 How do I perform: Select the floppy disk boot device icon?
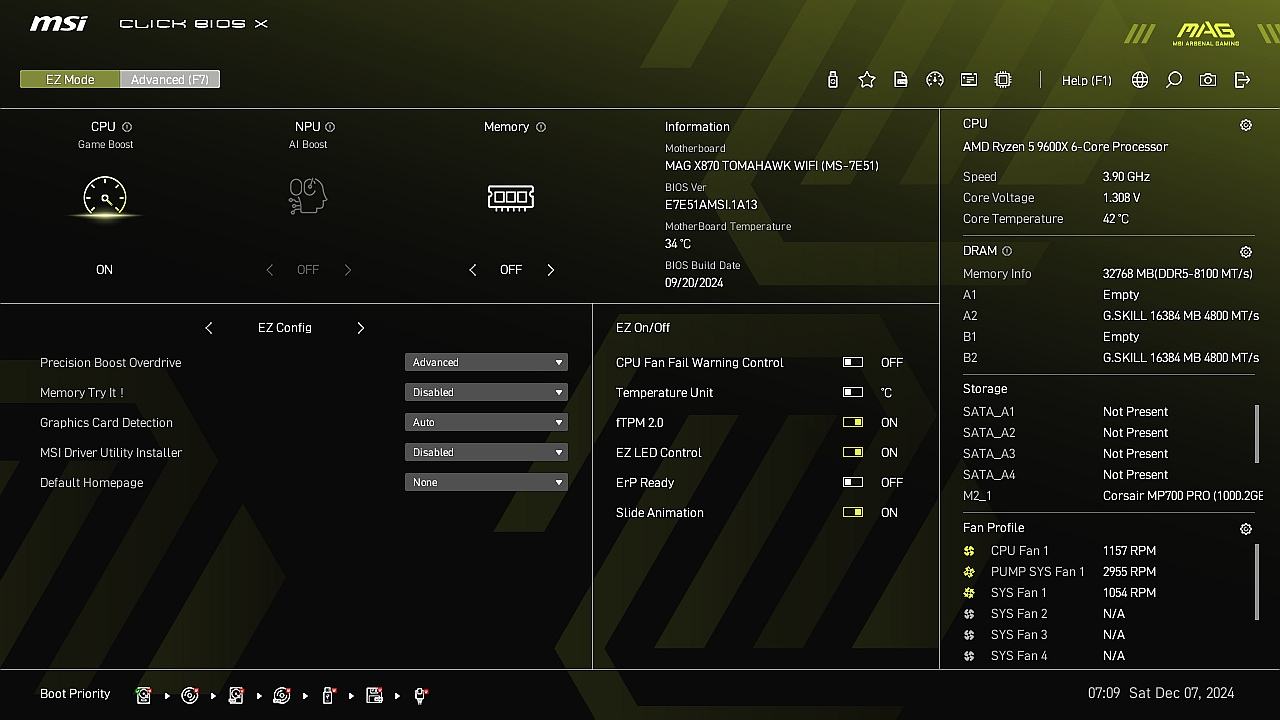pyautogui.click(x=374, y=695)
